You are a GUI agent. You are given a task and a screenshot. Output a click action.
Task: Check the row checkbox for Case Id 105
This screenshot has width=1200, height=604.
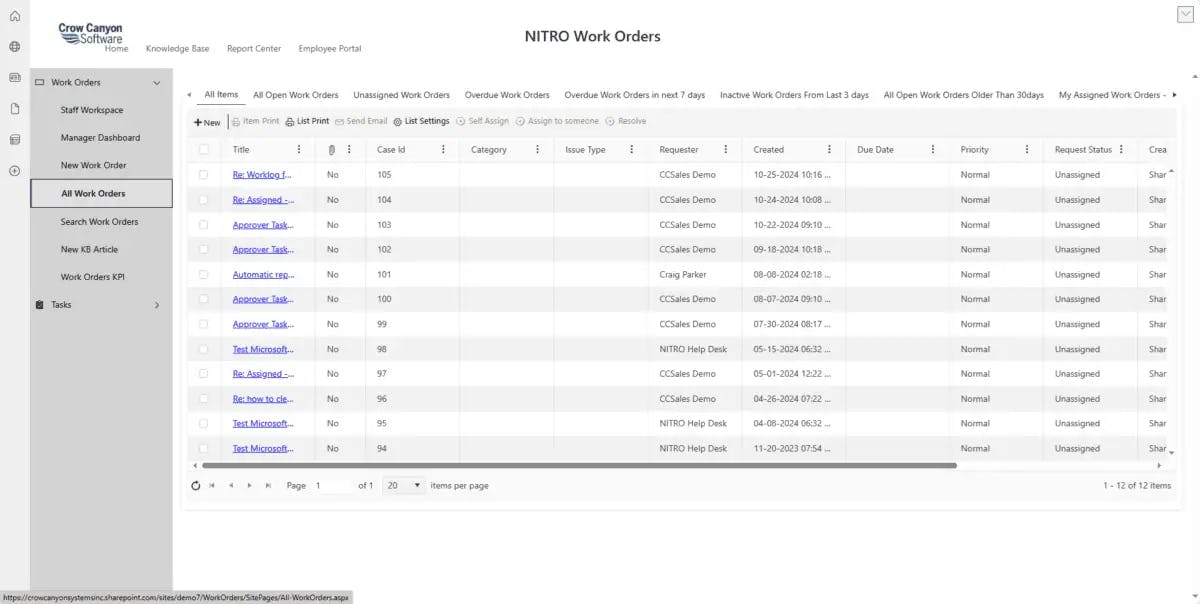[204, 174]
